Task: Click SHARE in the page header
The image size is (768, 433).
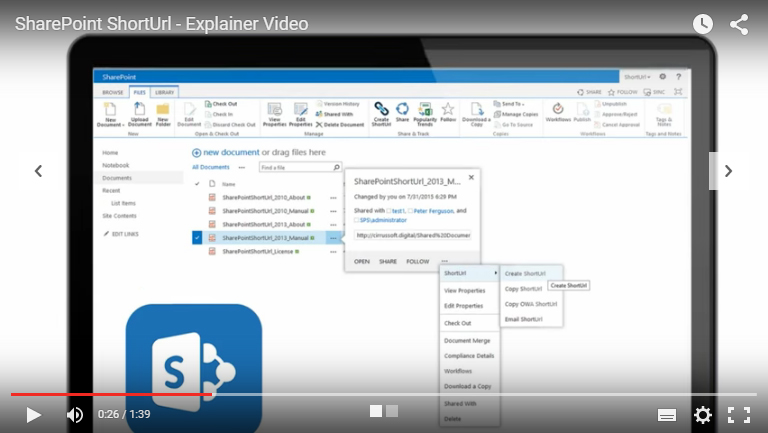Action: [589, 92]
